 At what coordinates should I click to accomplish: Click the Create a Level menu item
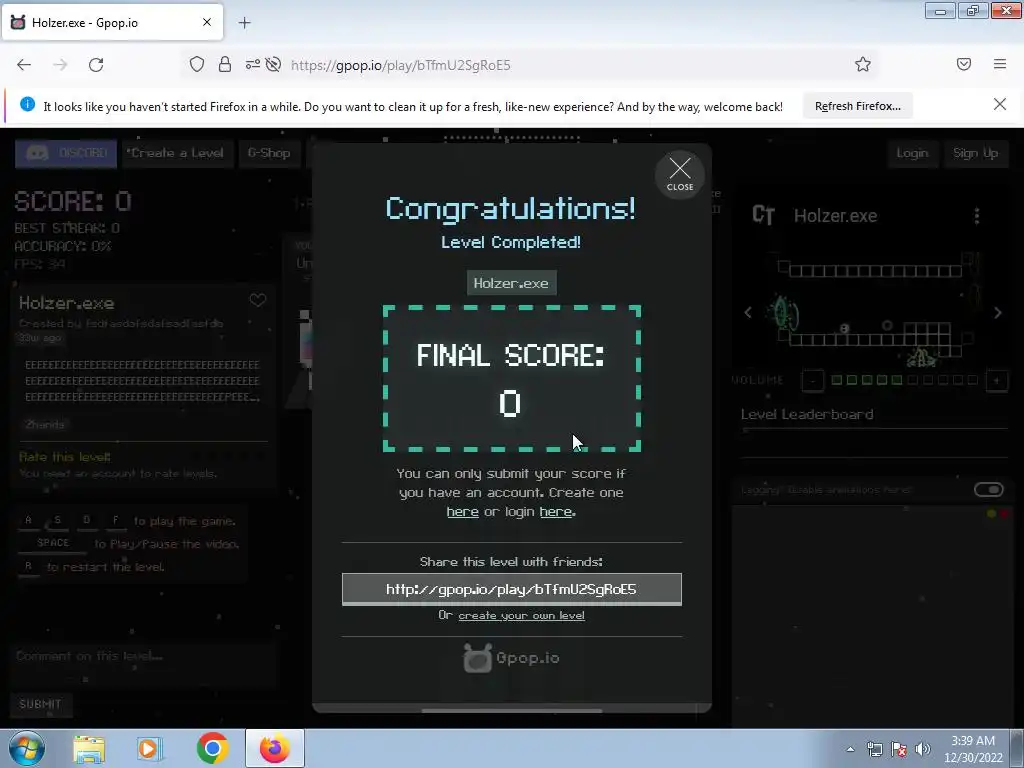(x=177, y=153)
